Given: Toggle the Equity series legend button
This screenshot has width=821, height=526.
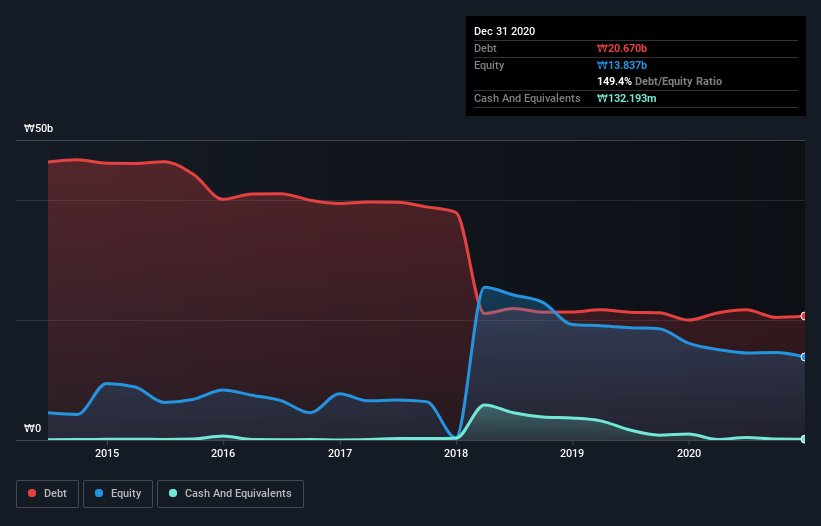Looking at the screenshot, I should (x=118, y=494).
